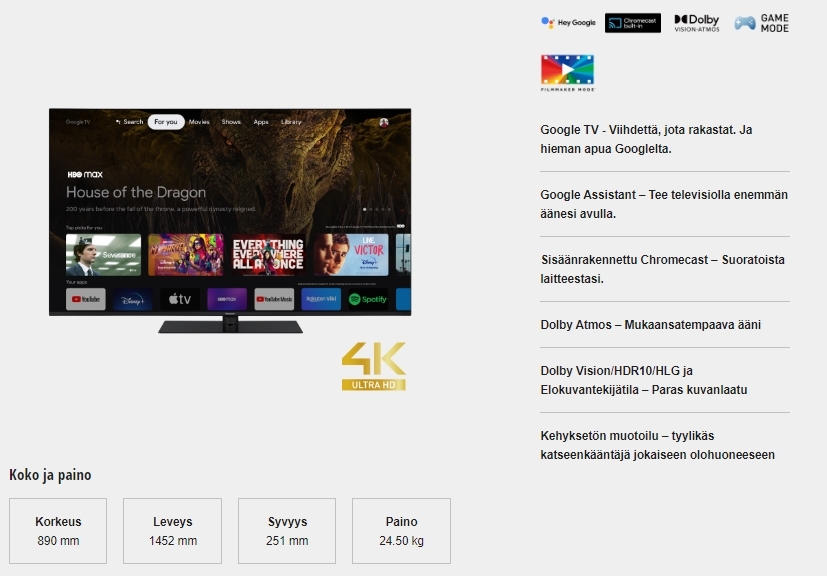Click the Apple TV app tile

tap(180, 299)
